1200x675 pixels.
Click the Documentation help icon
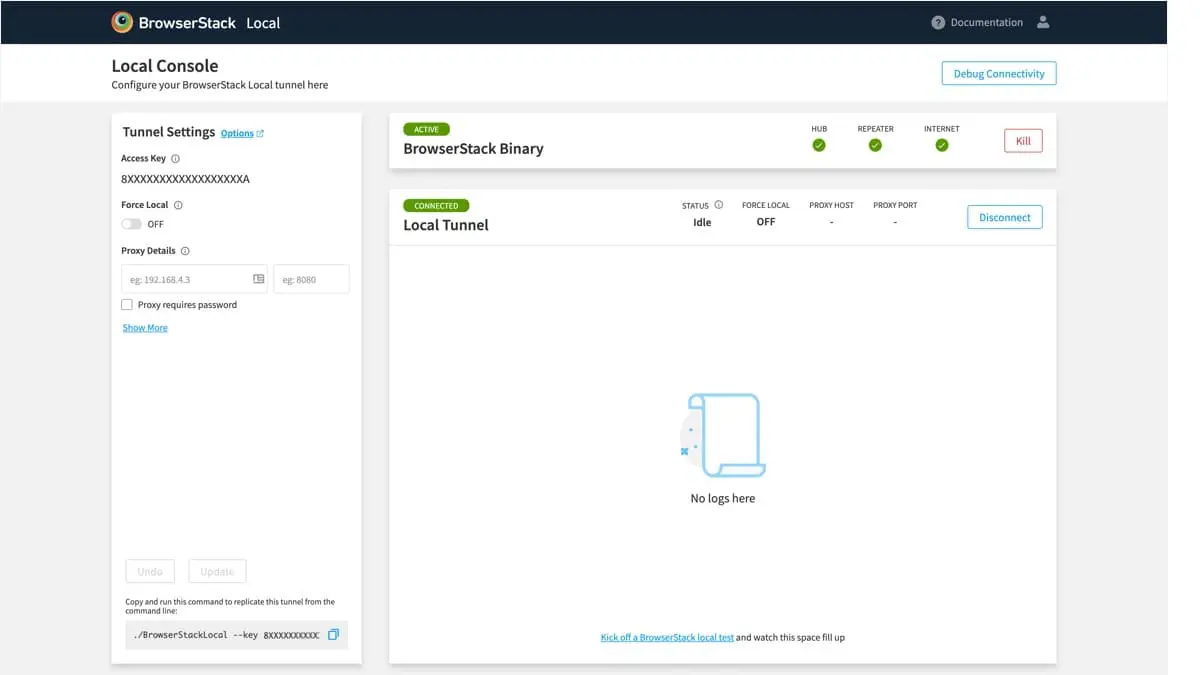[937, 22]
